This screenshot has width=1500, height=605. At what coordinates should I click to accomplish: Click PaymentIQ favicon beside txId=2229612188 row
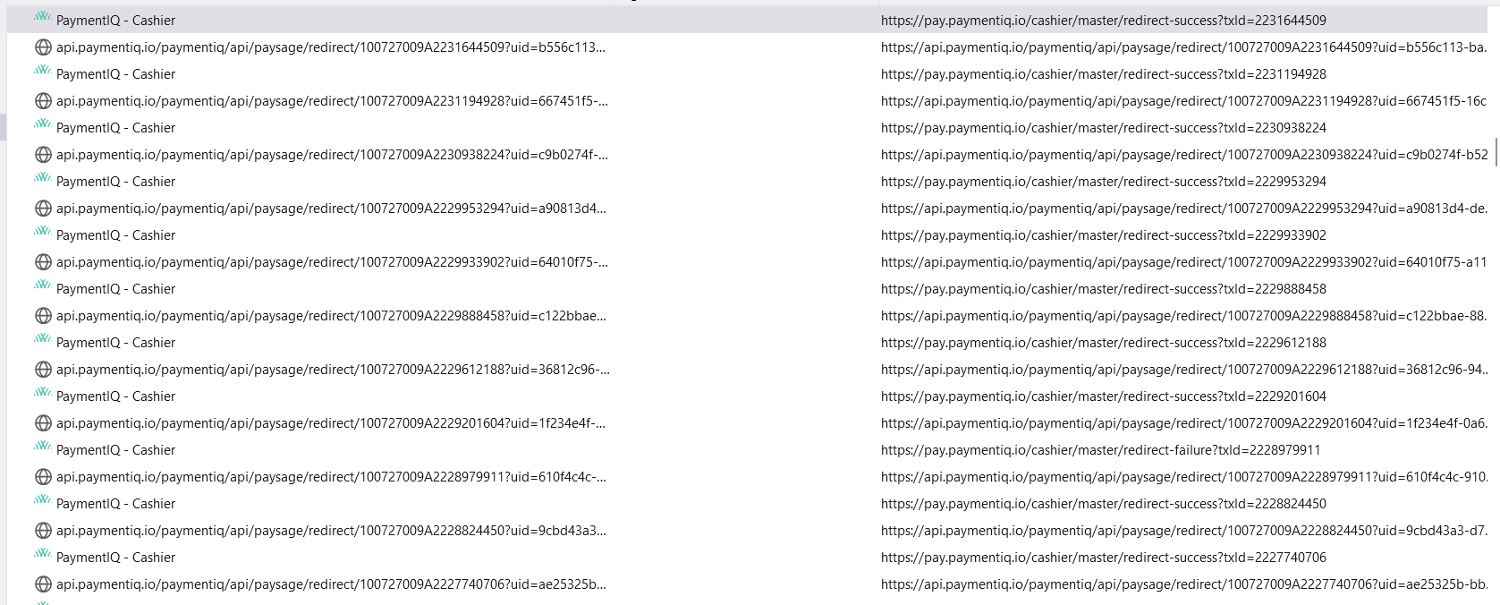click(43, 339)
